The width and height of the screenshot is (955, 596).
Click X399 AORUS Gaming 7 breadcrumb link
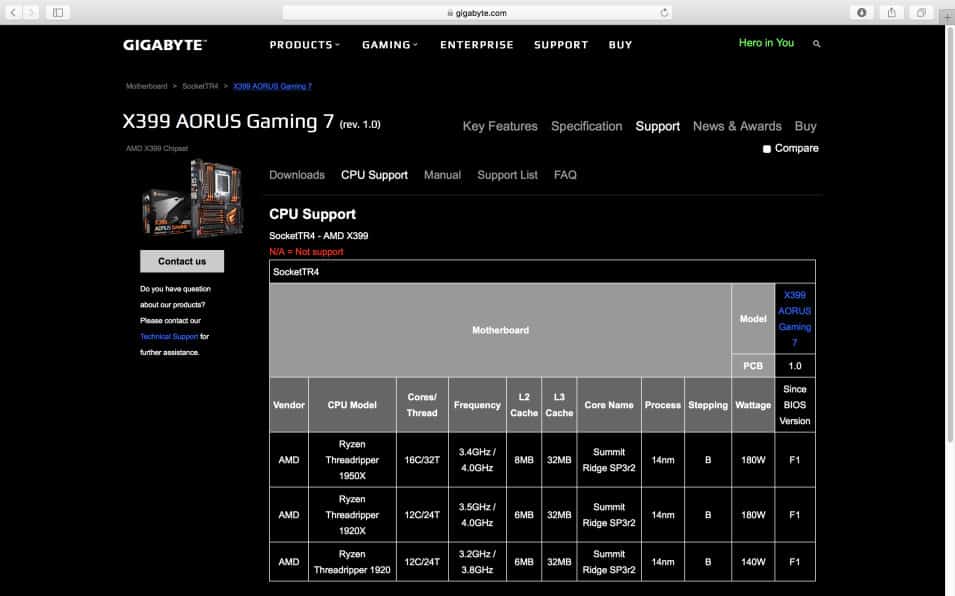pyautogui.click(x=272, y=86)
